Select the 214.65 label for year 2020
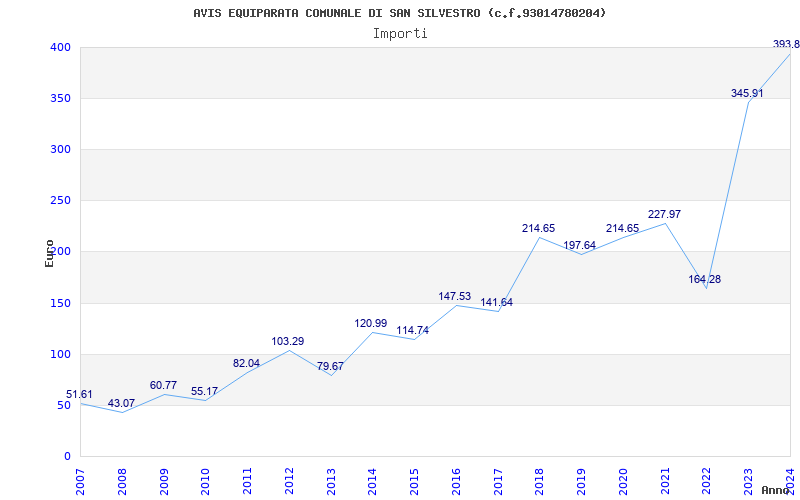Viewport: 800px width, 500px height. 622,229
